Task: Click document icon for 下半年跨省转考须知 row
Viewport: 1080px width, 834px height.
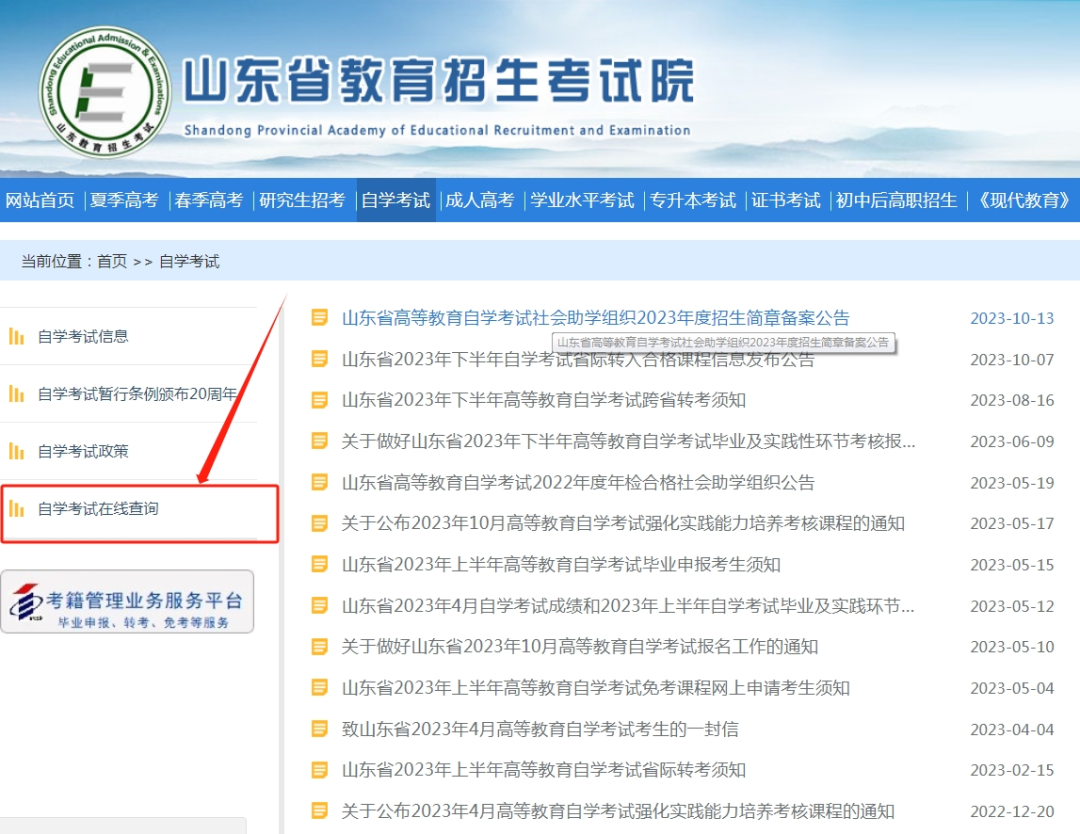Action: [x=320, y=399]
